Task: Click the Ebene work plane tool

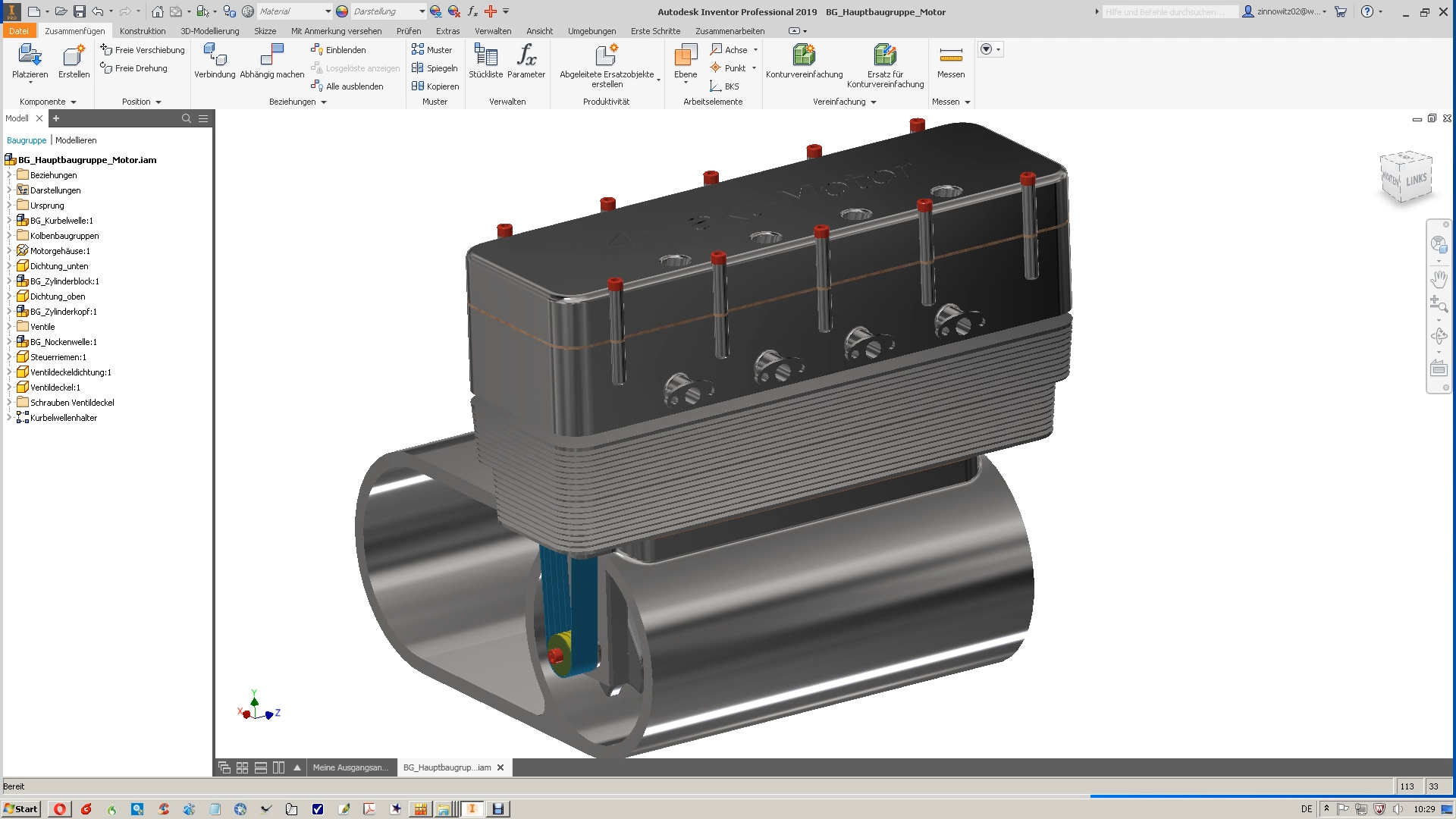Action: pyautogui.click(x=686, y=55)
